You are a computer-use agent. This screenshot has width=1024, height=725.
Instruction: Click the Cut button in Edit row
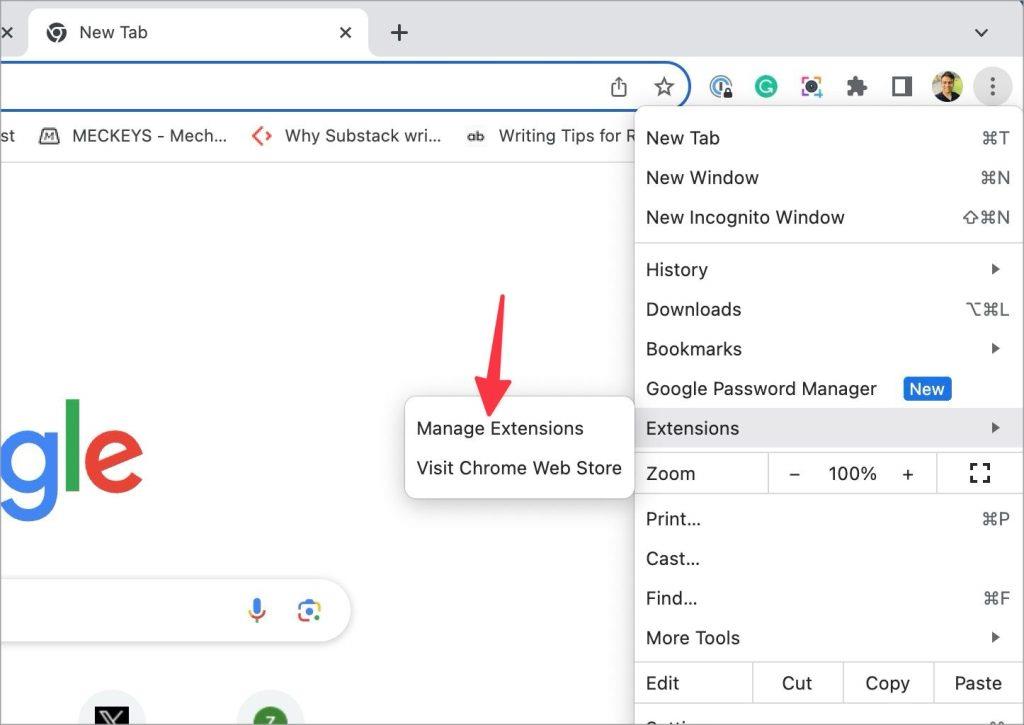(x=797, y=683)
